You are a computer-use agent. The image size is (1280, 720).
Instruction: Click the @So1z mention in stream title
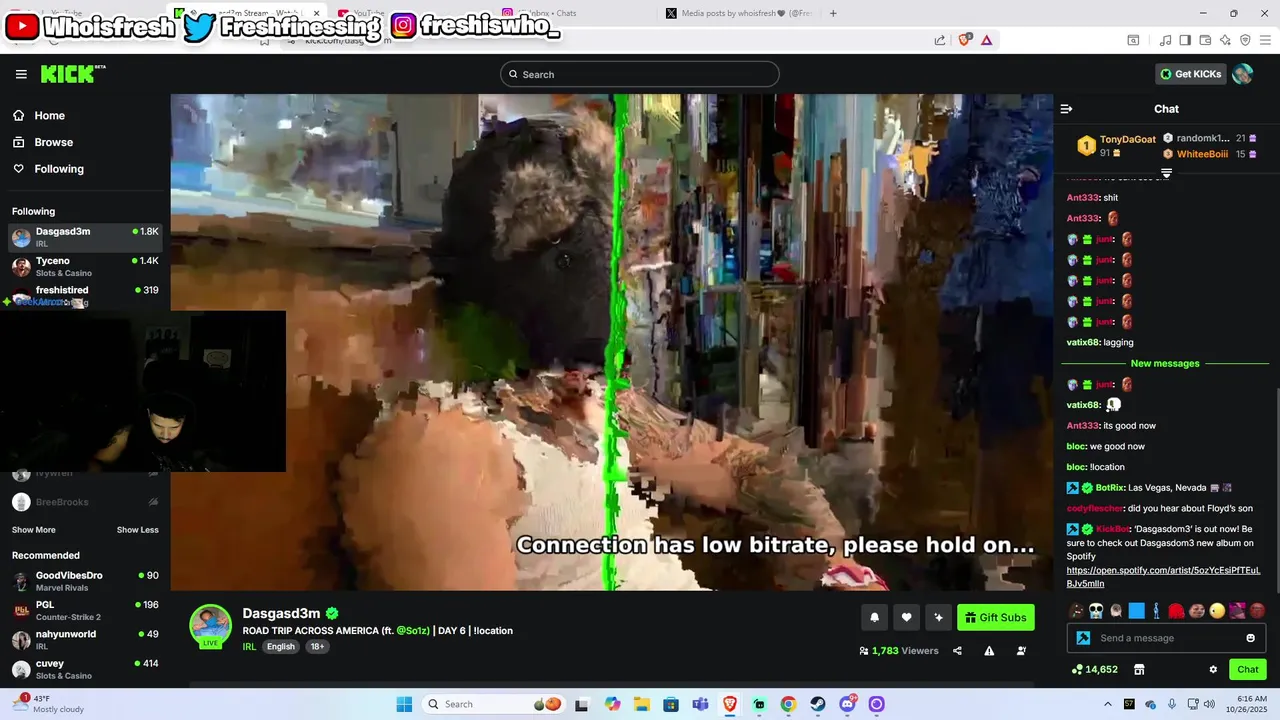pos(413,631)
